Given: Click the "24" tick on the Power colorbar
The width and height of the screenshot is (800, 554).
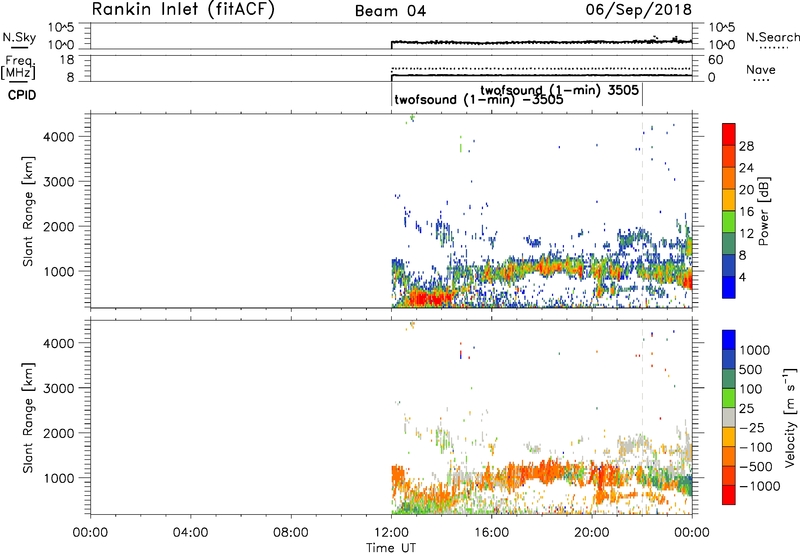Looking at the screenshot, I should (x=746, y=168).
